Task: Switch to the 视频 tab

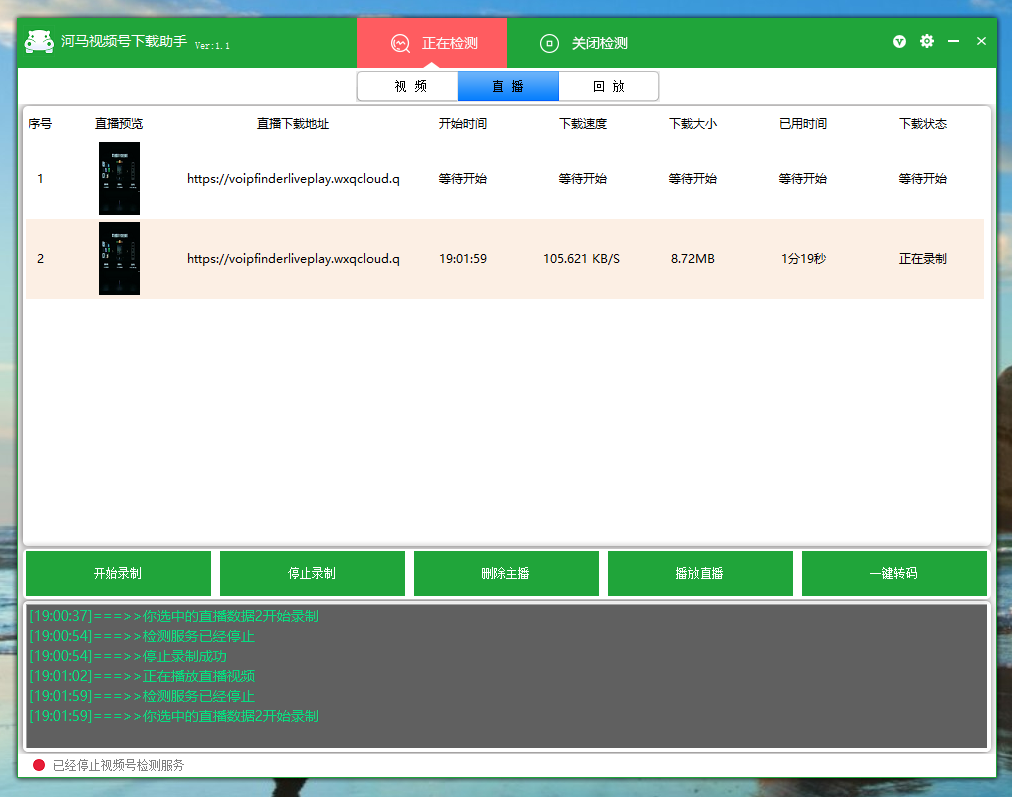Action: click(408, 86)
